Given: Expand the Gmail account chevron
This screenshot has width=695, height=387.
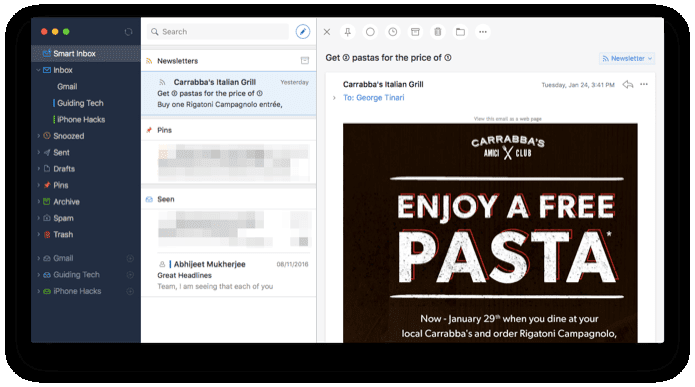Looking at the screenshot, I should (x=39, y=258).
